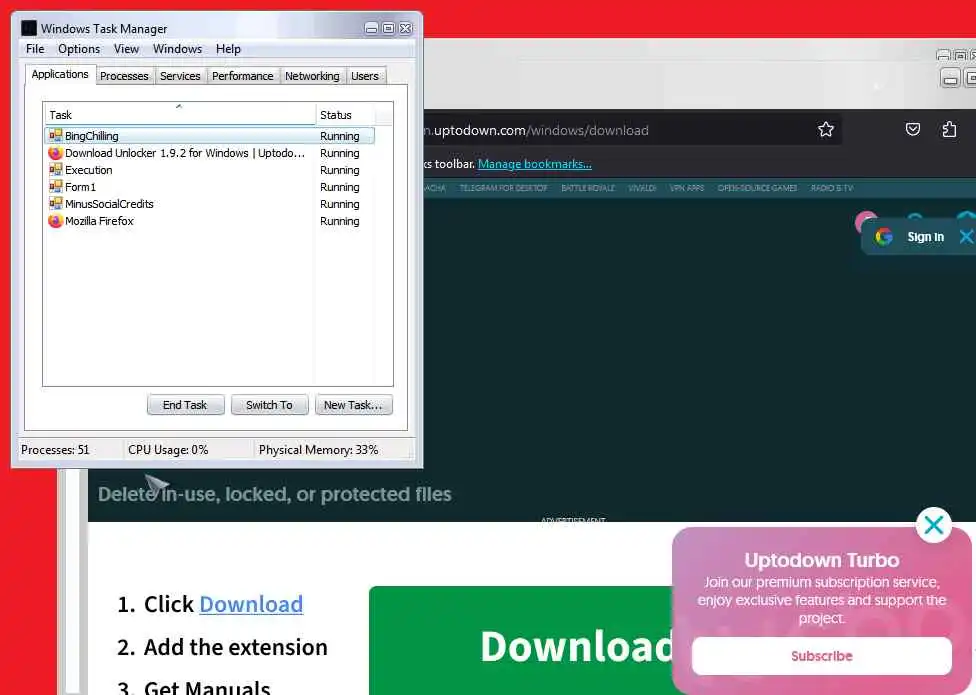Open VIVALDI in the site nav
The width and height of the screenshot is (976, 695).
642,188
